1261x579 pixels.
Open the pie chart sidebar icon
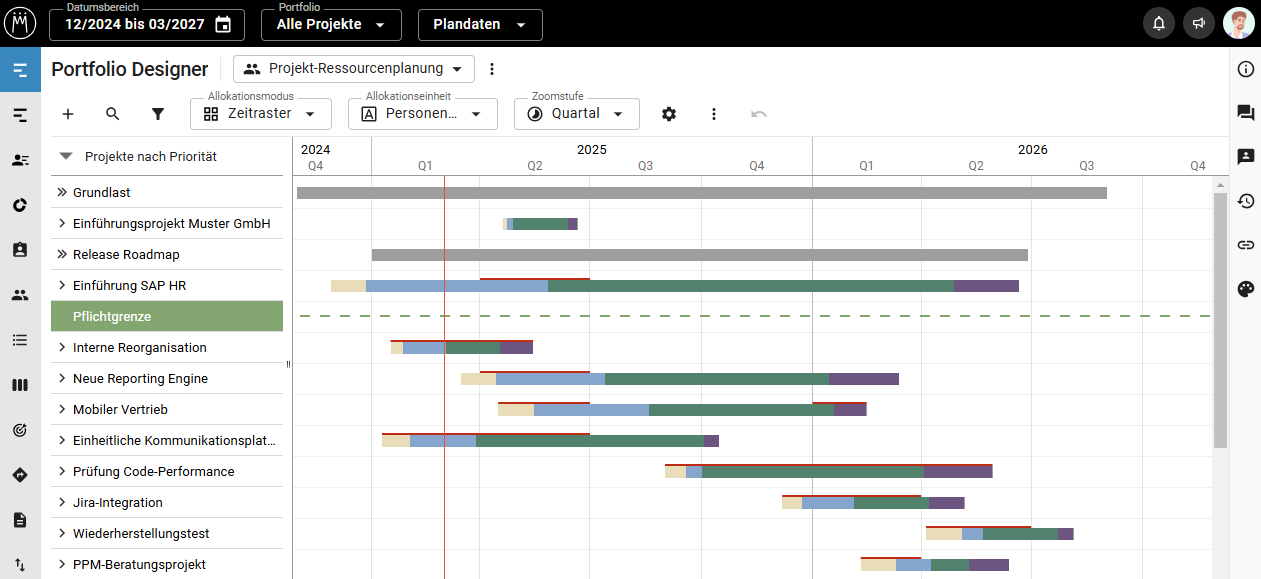tap(20, 205)
